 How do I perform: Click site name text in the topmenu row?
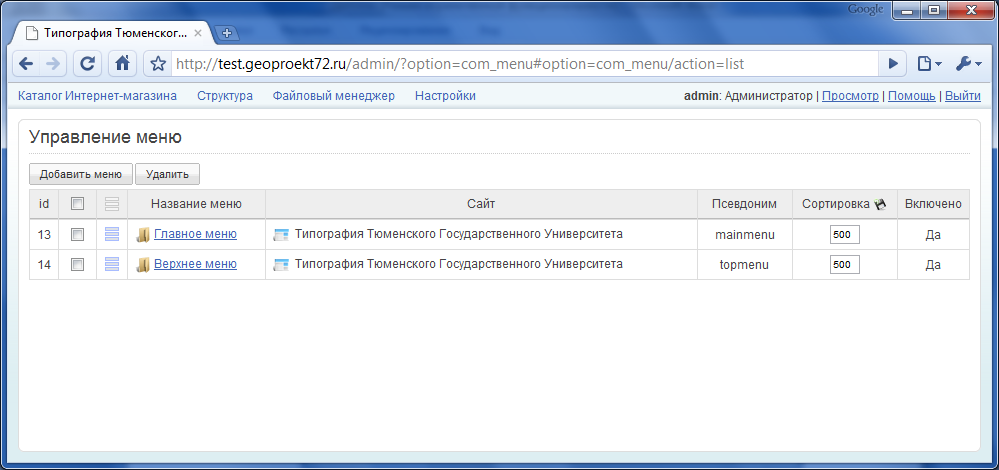(459, 264)
